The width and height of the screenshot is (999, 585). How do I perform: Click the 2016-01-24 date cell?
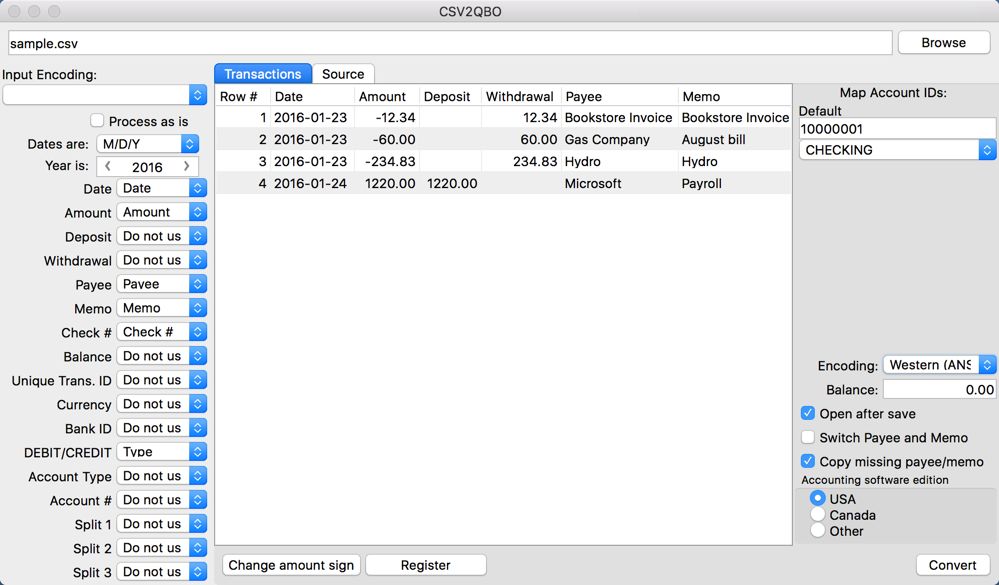point(312,184)
